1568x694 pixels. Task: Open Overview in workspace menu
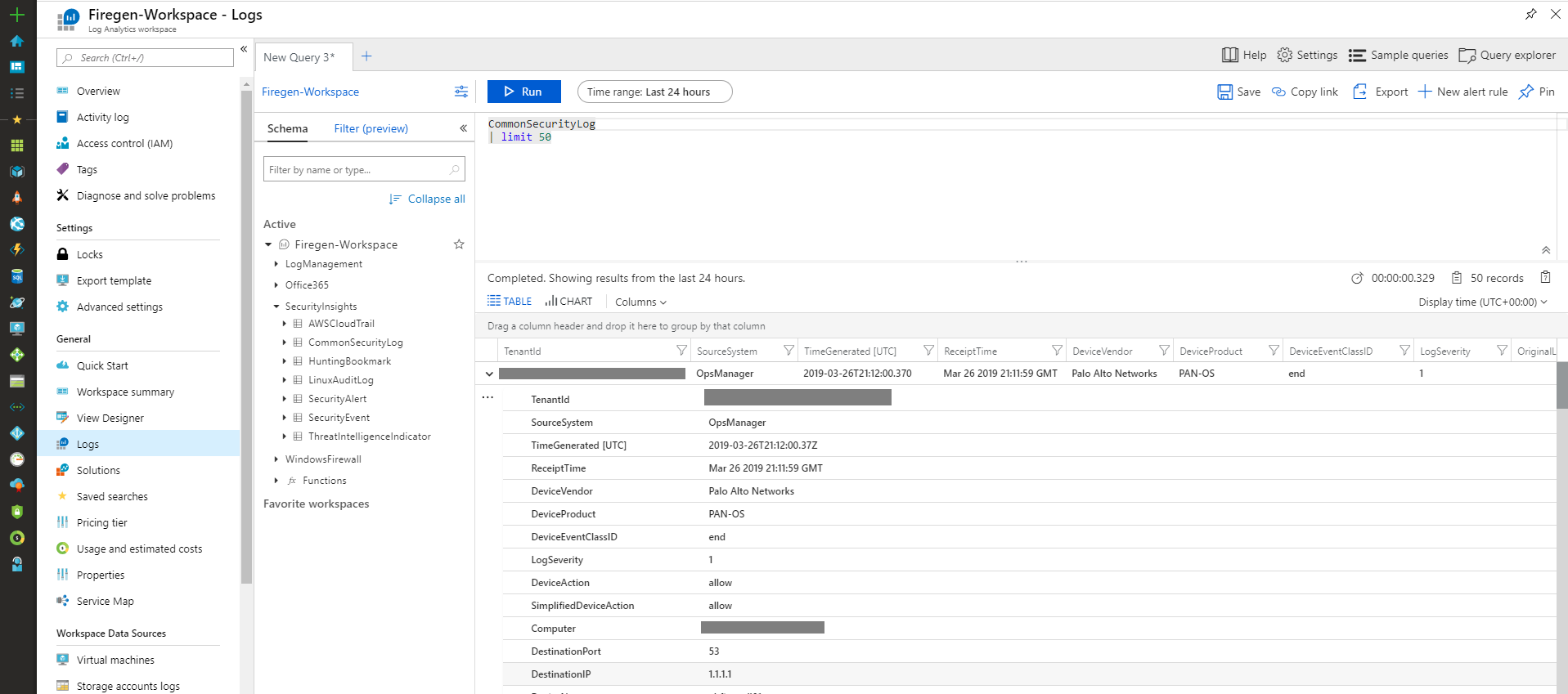98,91
